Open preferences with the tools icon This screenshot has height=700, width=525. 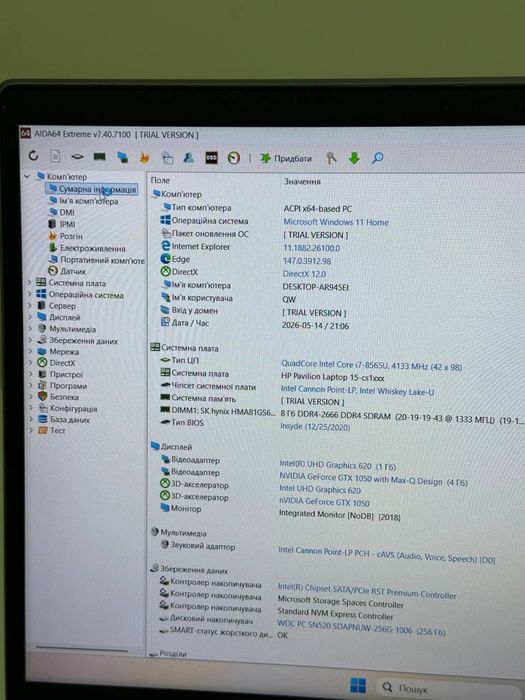(331, 158)
